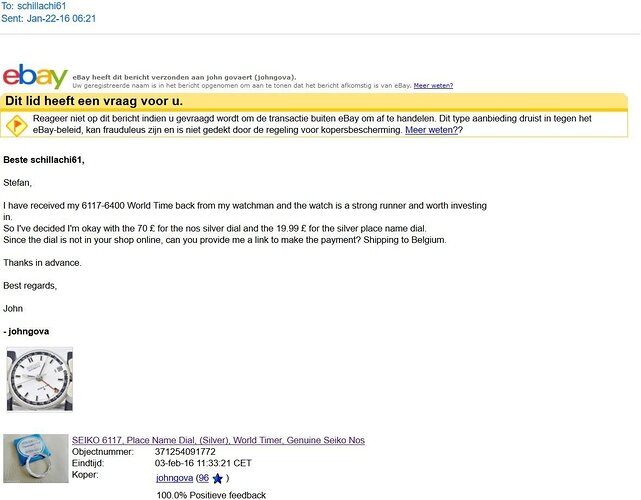Image resolution: width=641 pixels, height=500 pixels.
Task: Click object number 371254091772
Action: [185, 452]
